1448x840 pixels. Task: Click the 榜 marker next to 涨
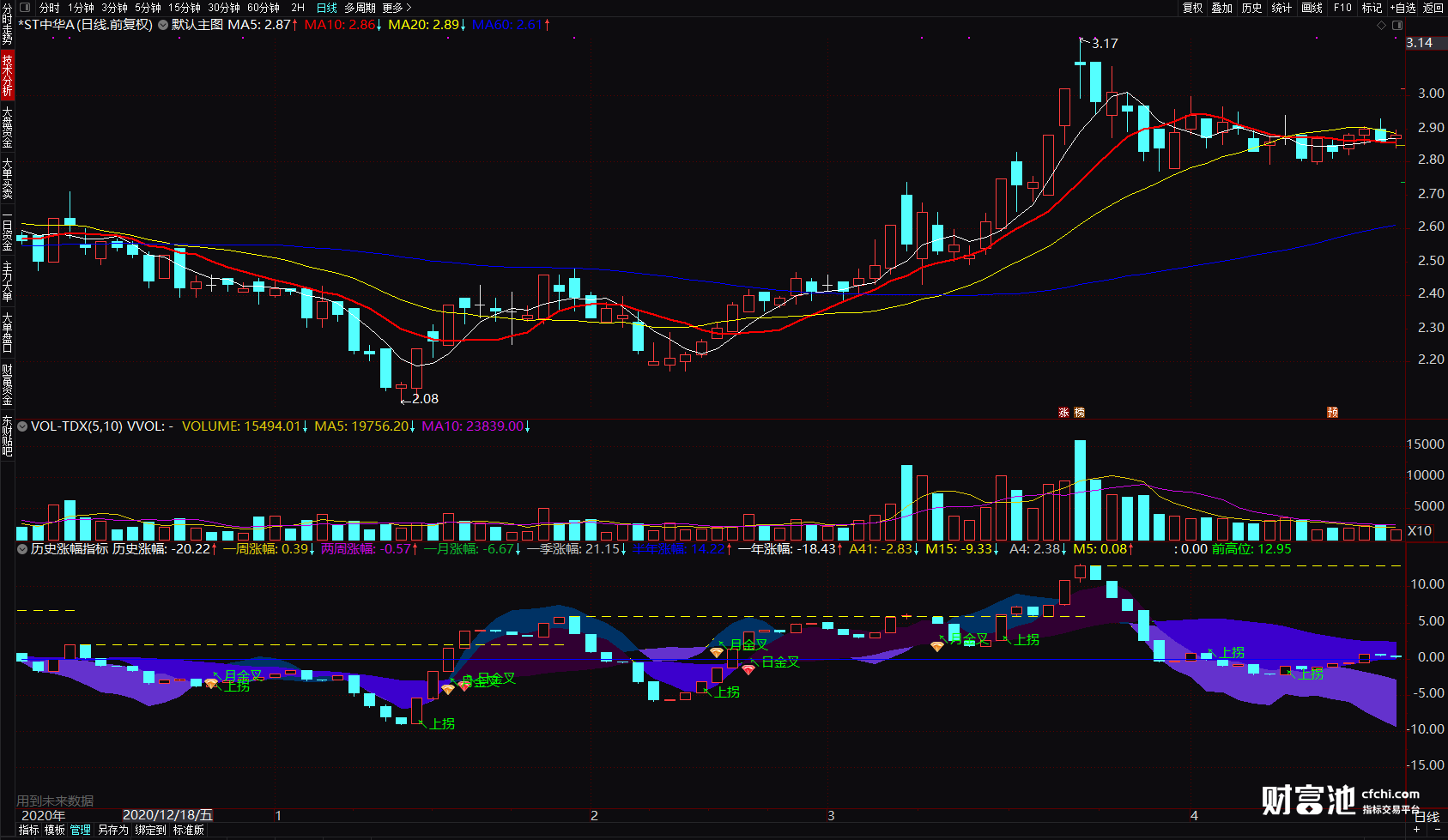coord(1079,413)
